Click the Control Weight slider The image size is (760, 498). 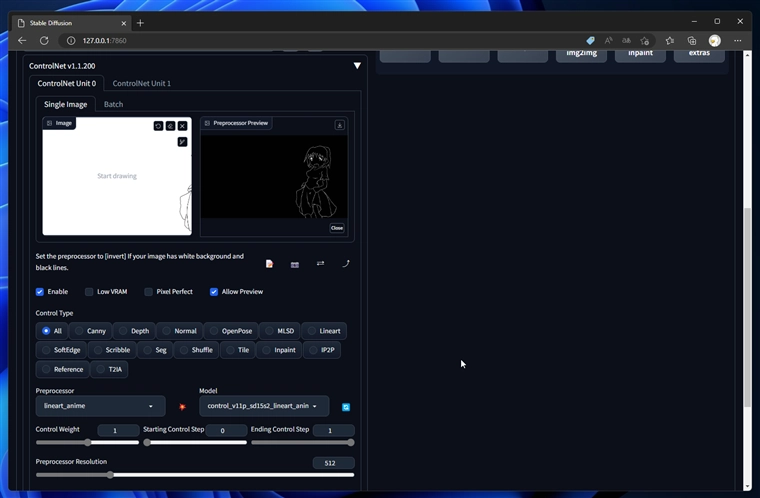(88, 442)
